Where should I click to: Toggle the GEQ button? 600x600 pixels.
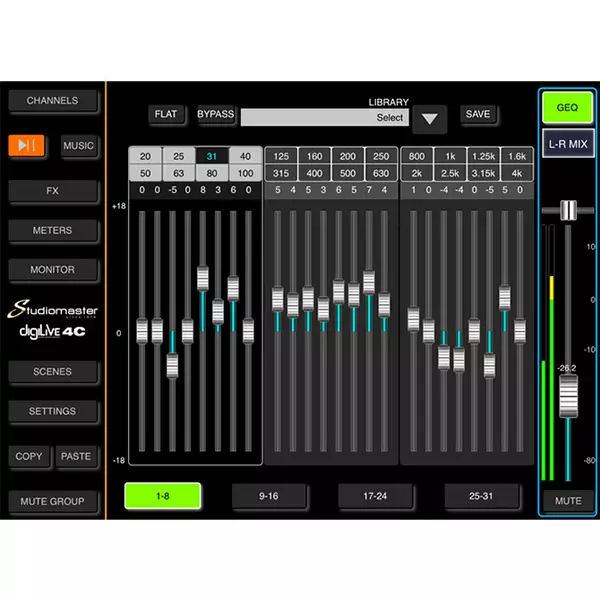pos(567,105)
